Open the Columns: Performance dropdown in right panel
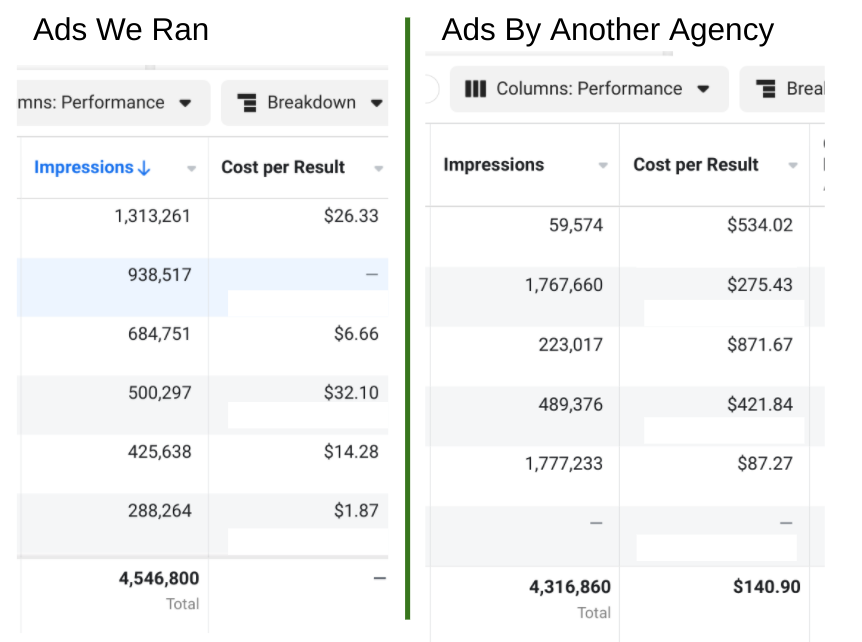 pyautogui.click(x=589, y=89)
